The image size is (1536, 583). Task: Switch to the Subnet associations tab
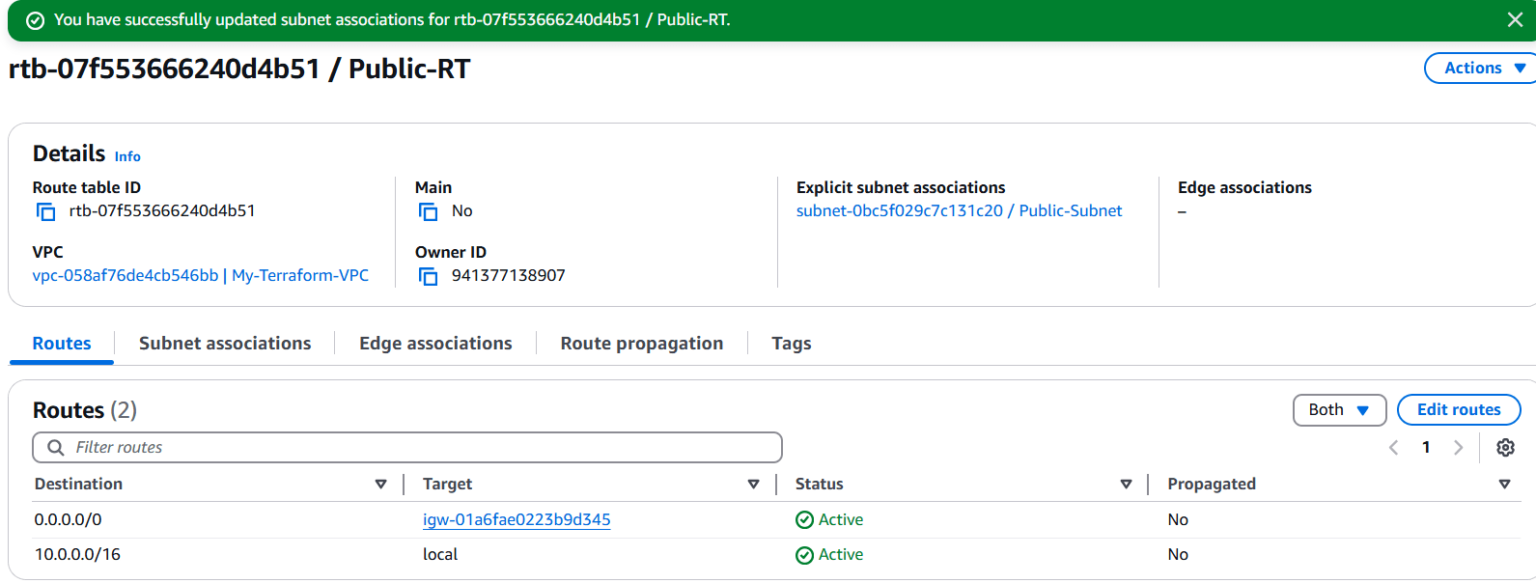point(225,343)
